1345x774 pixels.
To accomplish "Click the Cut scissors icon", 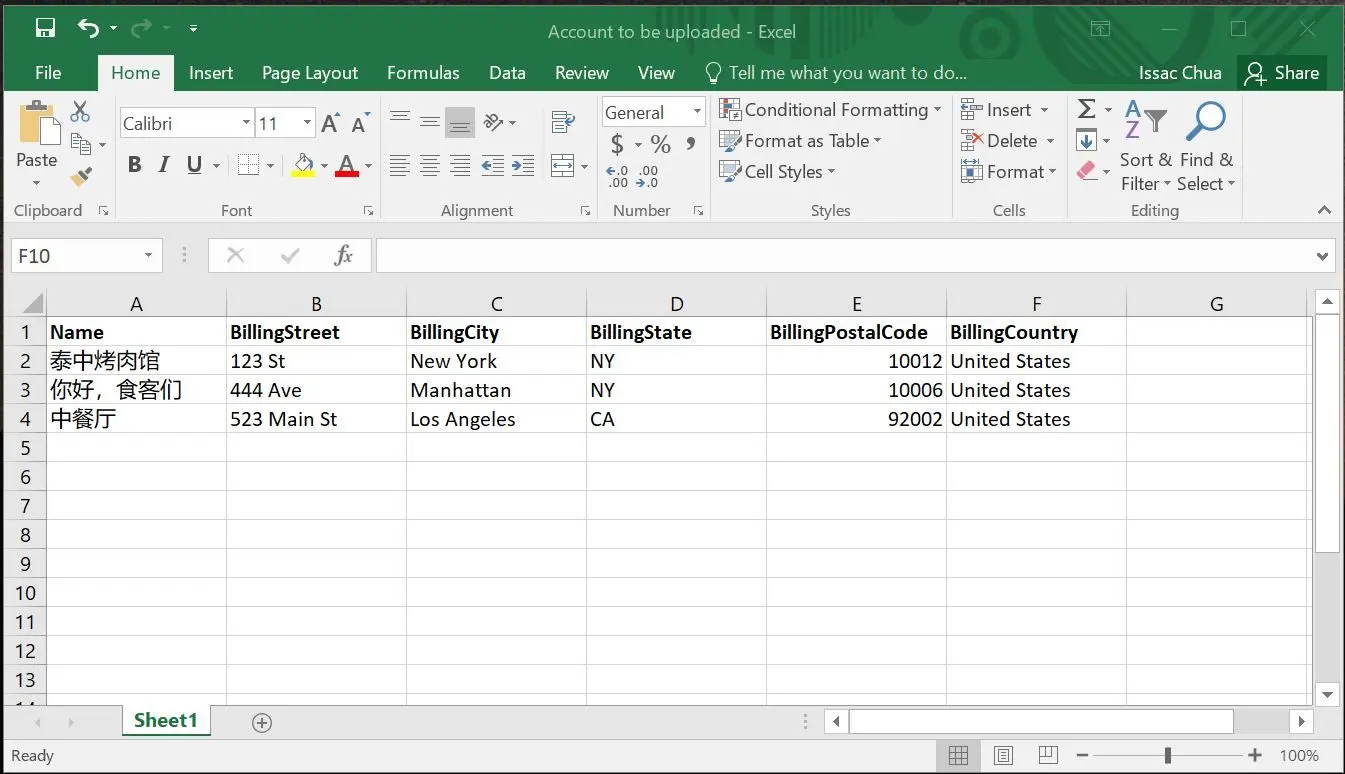I will click(80, 111).
